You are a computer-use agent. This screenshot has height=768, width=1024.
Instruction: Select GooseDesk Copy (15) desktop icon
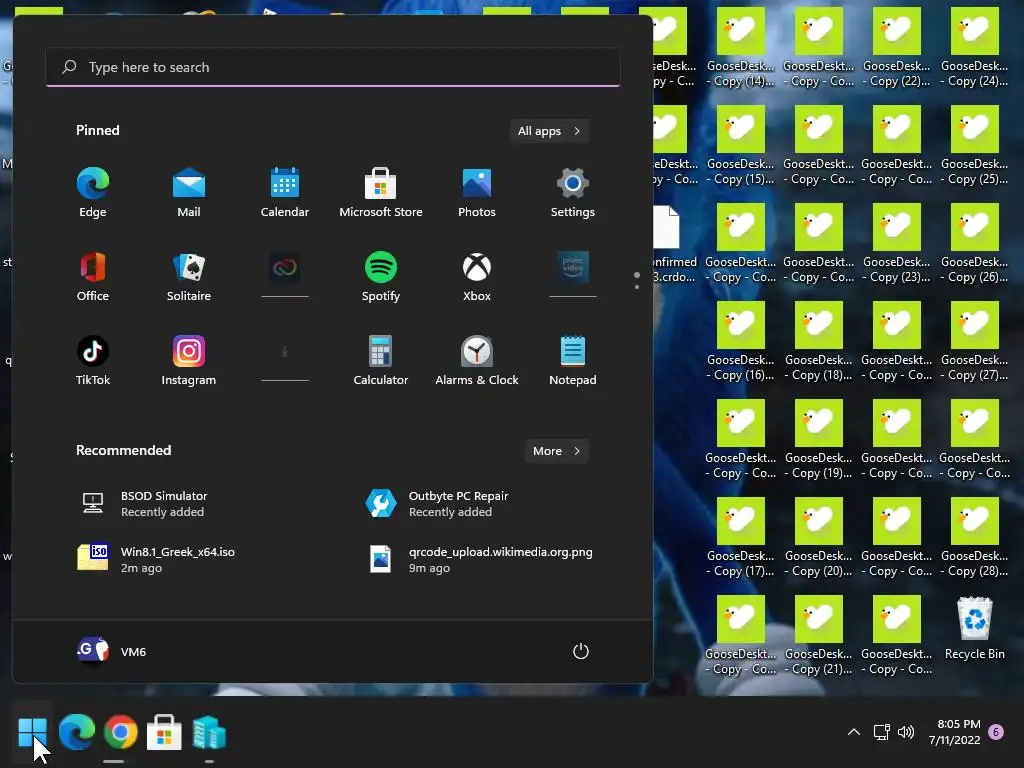click(x=741, y=146)
